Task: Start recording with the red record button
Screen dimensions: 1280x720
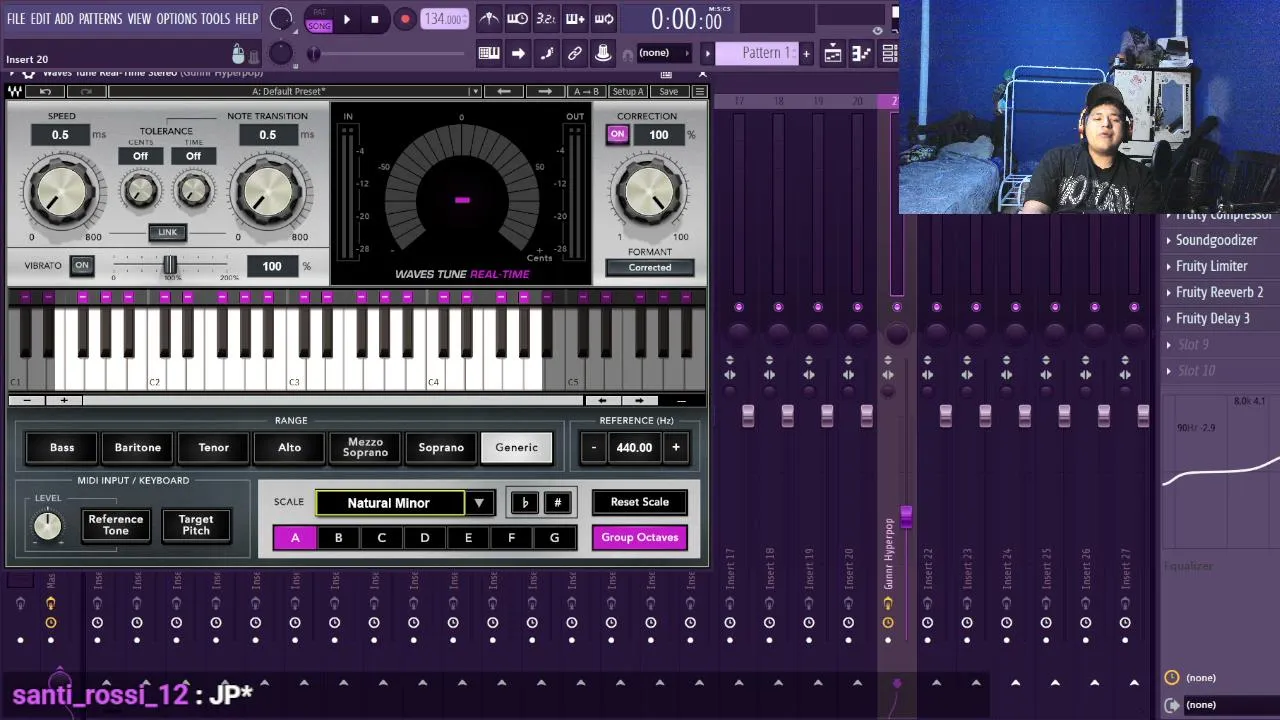Action: (x=405, y=19)
